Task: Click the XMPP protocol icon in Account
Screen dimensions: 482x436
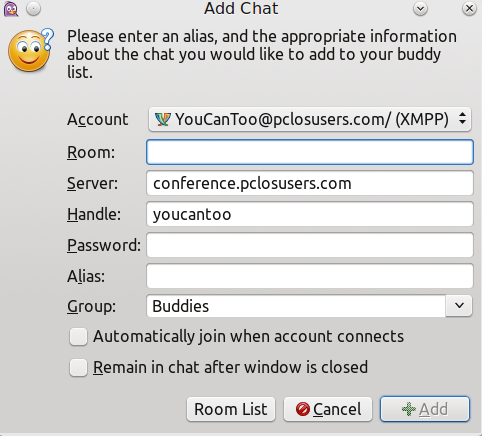Action: 163,119
